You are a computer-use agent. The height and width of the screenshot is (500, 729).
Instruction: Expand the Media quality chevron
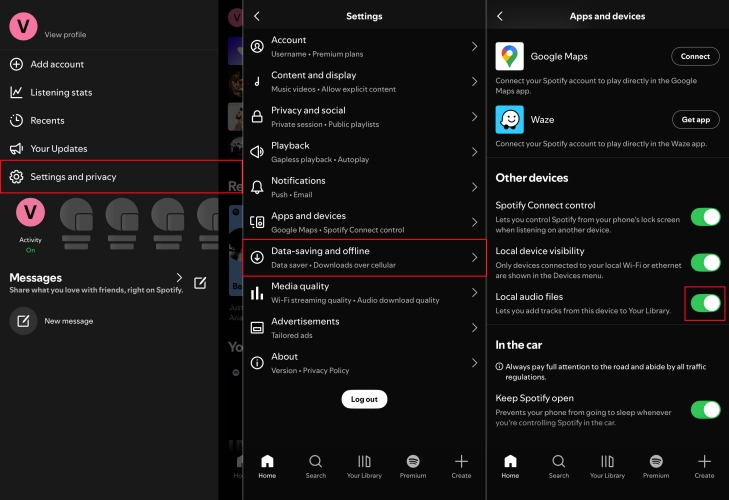click(474, 293)
